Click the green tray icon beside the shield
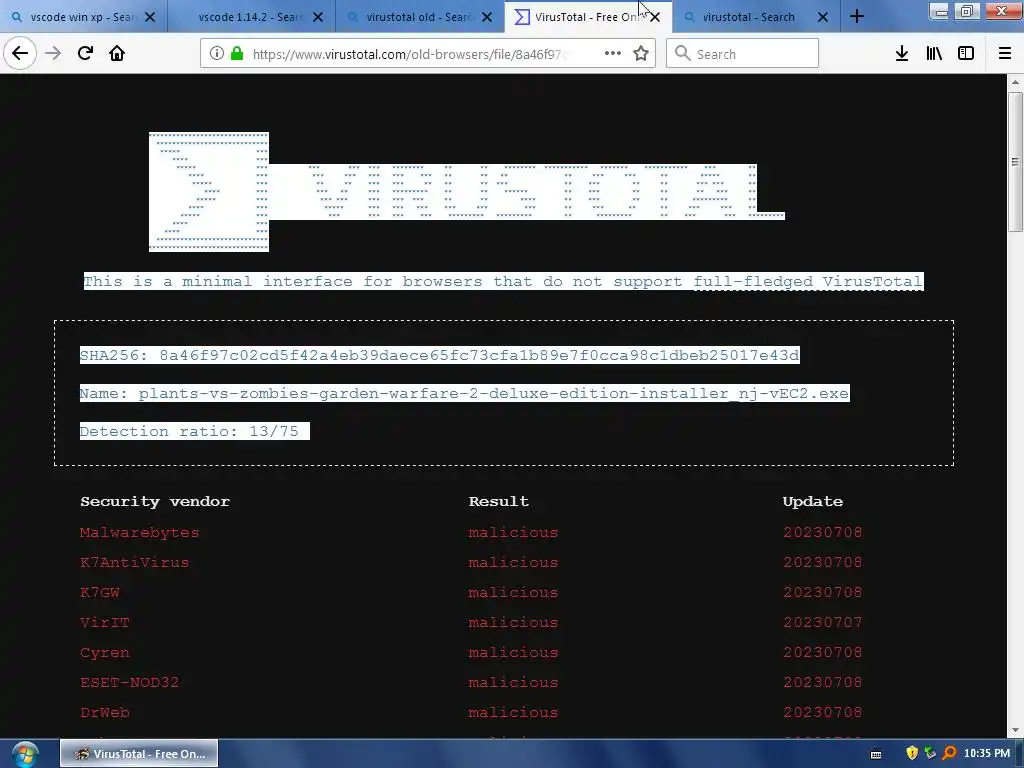 point(931,754)
